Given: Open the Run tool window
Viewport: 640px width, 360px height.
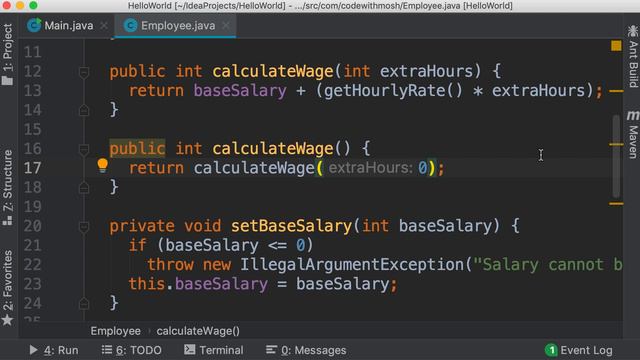Looking at the screenshot, I should tap(53, 350).
